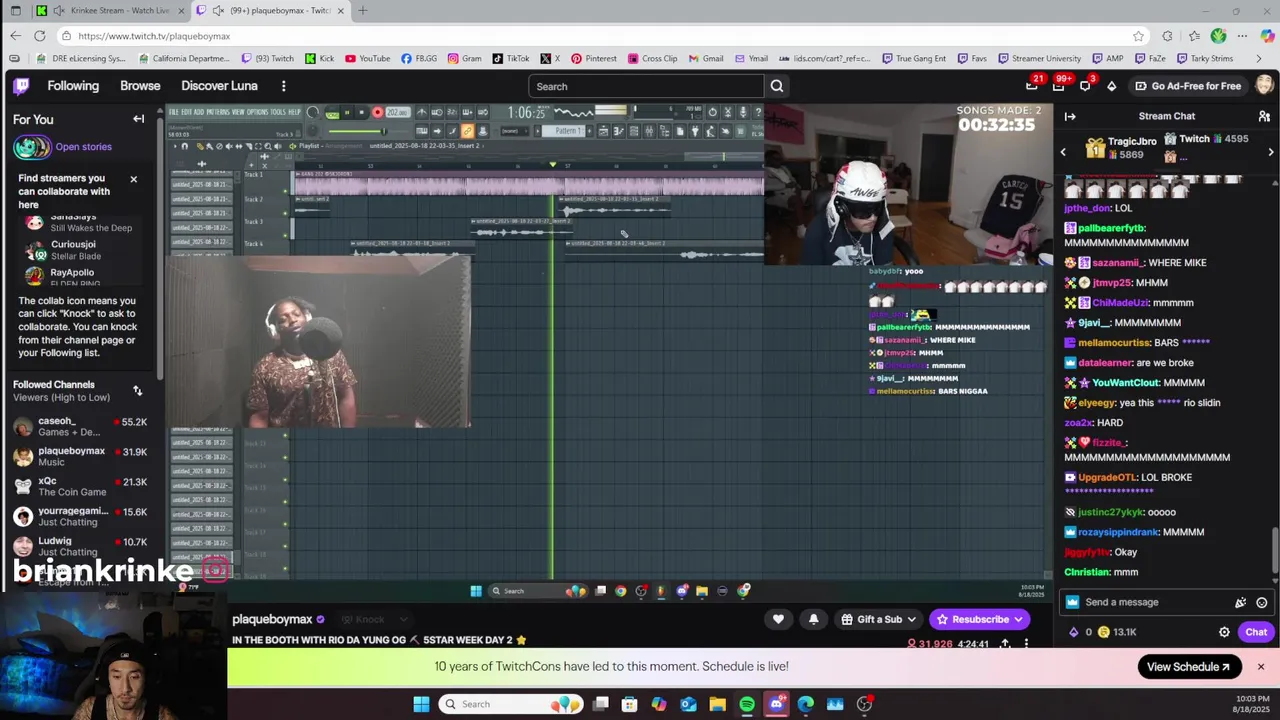Image resolution: width=1280 pixels, height=720 pixels.
Task: Open the Twitch home logo
Action: pyautogui.click(x=21, y=86)
